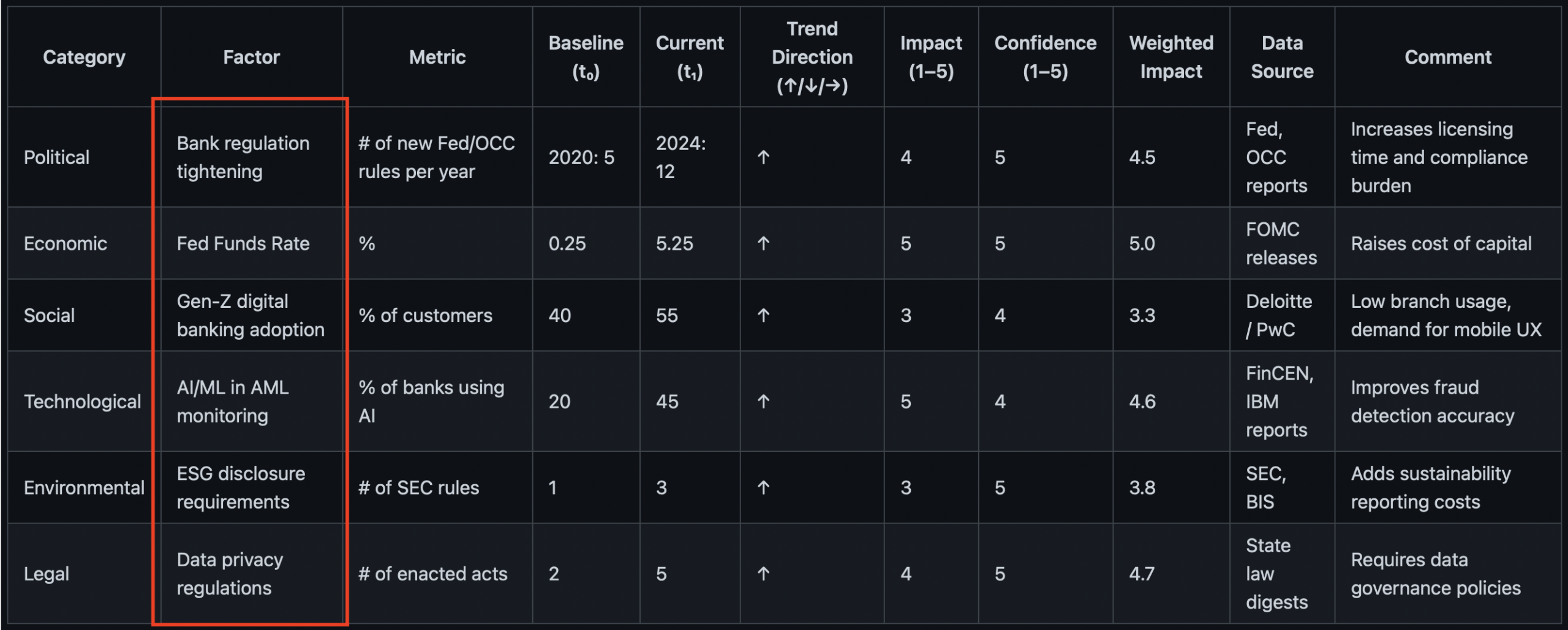
Task: Select the AI/ML in AML monitoring cell
Action: 233,402
